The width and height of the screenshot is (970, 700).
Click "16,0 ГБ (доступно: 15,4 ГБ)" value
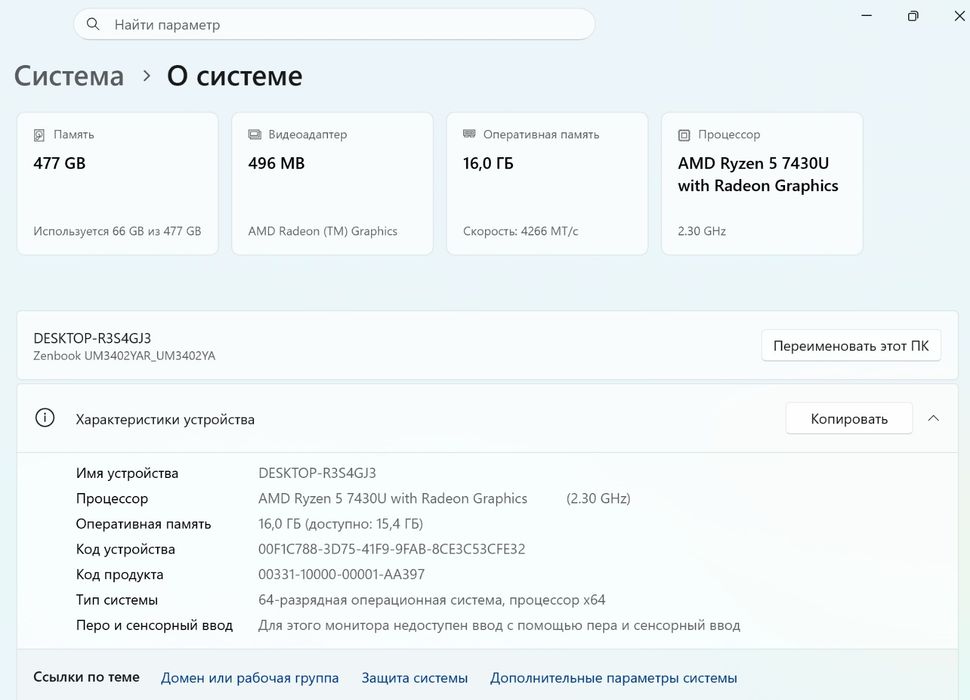tap(341, 524)
